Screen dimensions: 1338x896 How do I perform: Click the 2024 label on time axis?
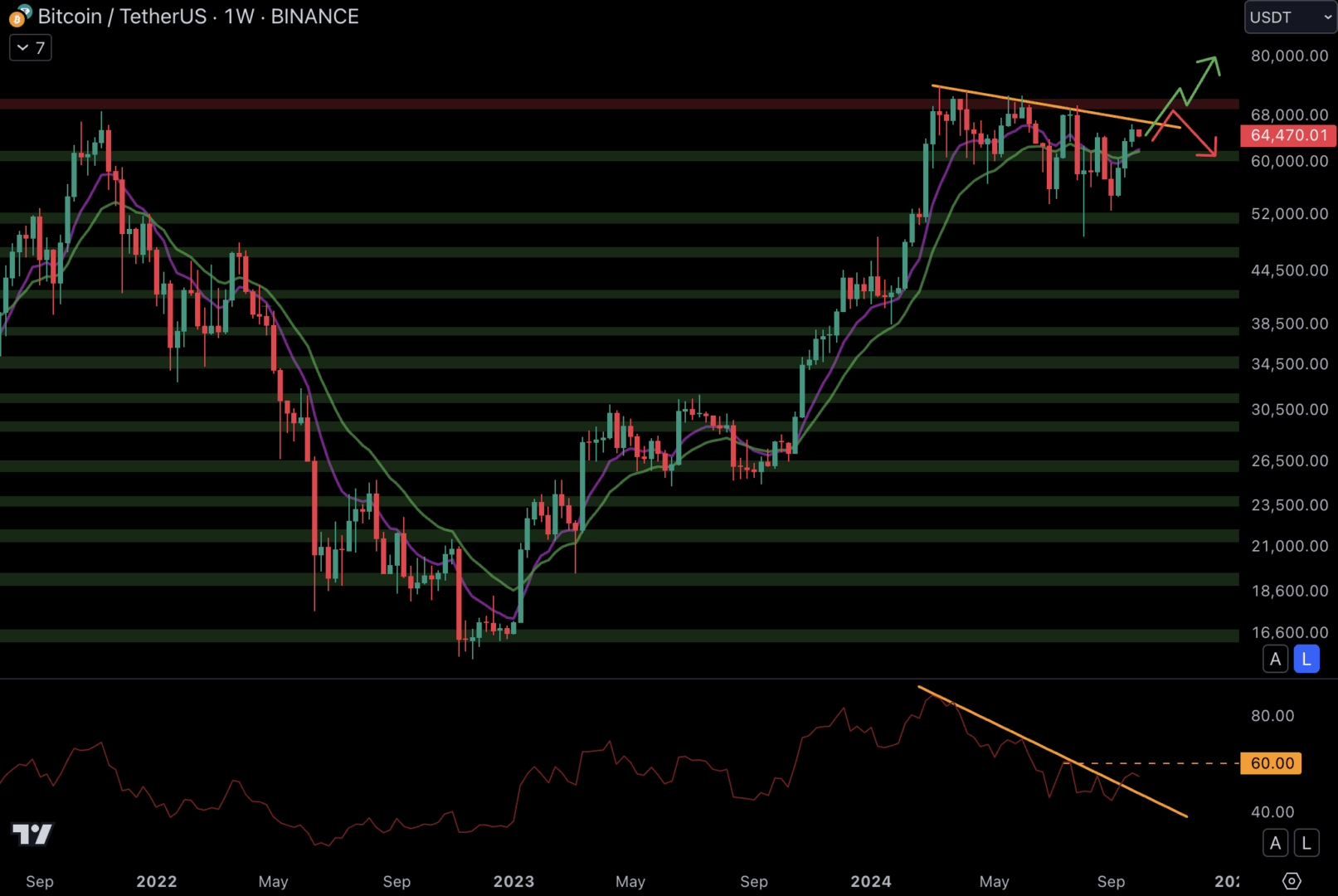[870, 881]
